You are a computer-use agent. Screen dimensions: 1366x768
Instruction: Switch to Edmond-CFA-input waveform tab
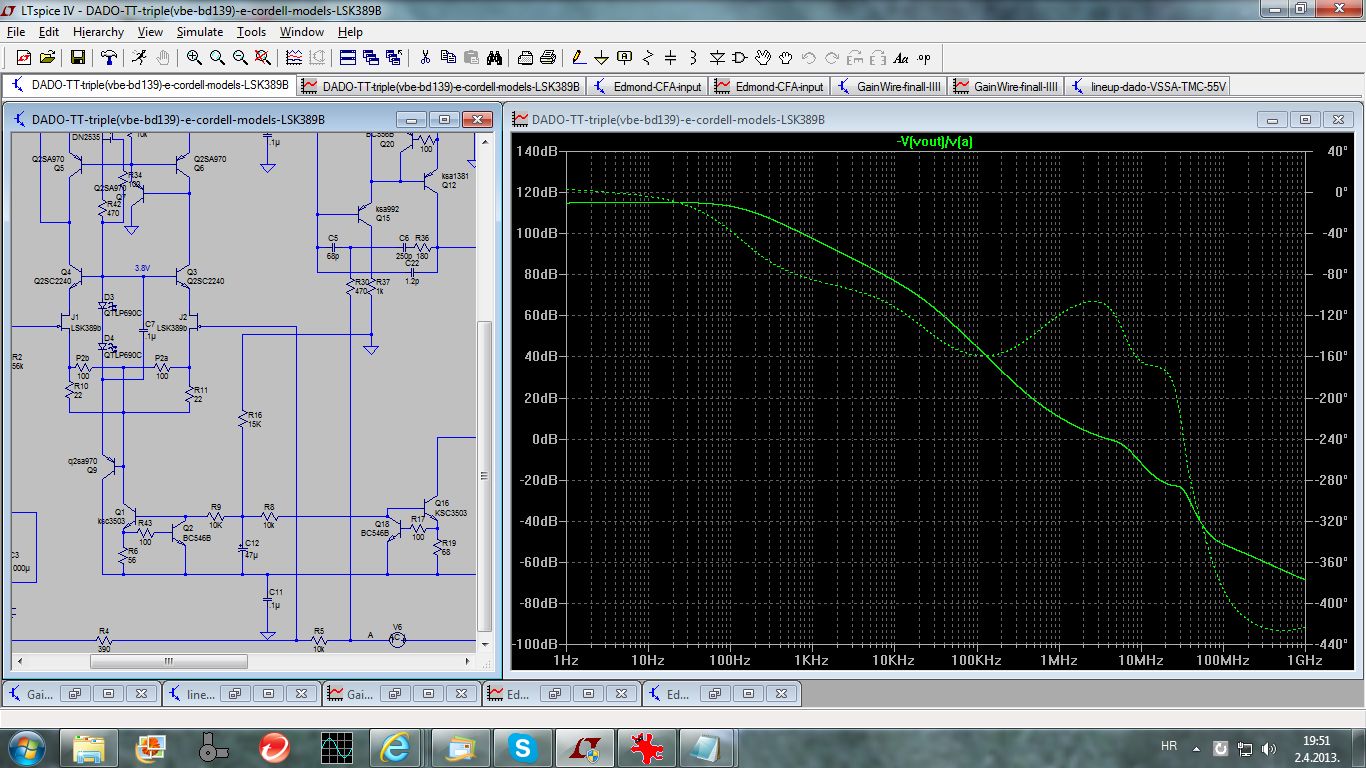coord(770,86)
